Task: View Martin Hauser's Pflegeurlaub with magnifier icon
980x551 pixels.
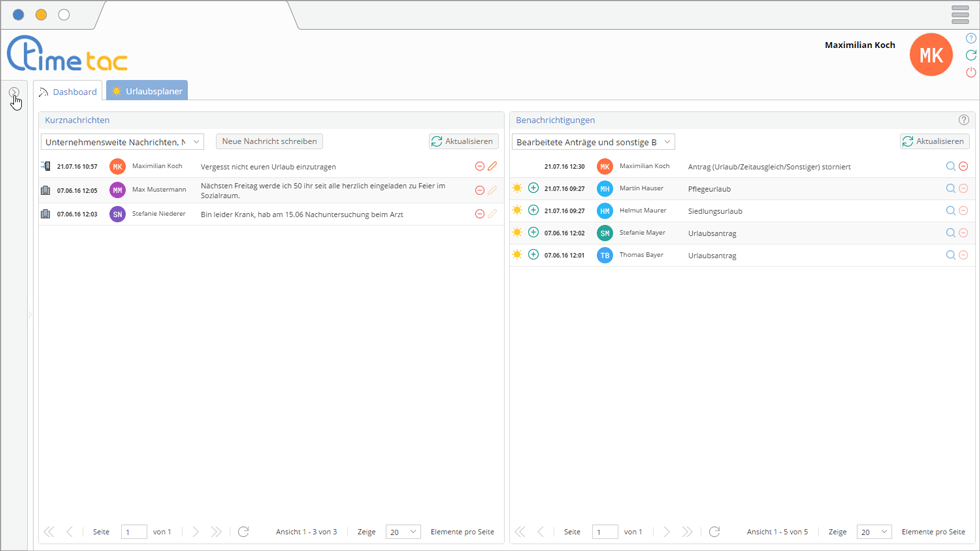Action: 950,188
